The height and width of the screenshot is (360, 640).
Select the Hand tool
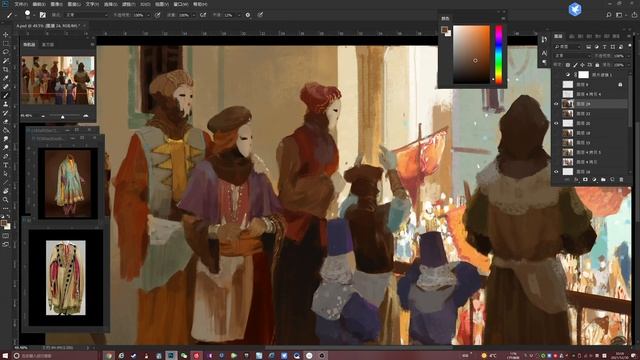point(6,191)
